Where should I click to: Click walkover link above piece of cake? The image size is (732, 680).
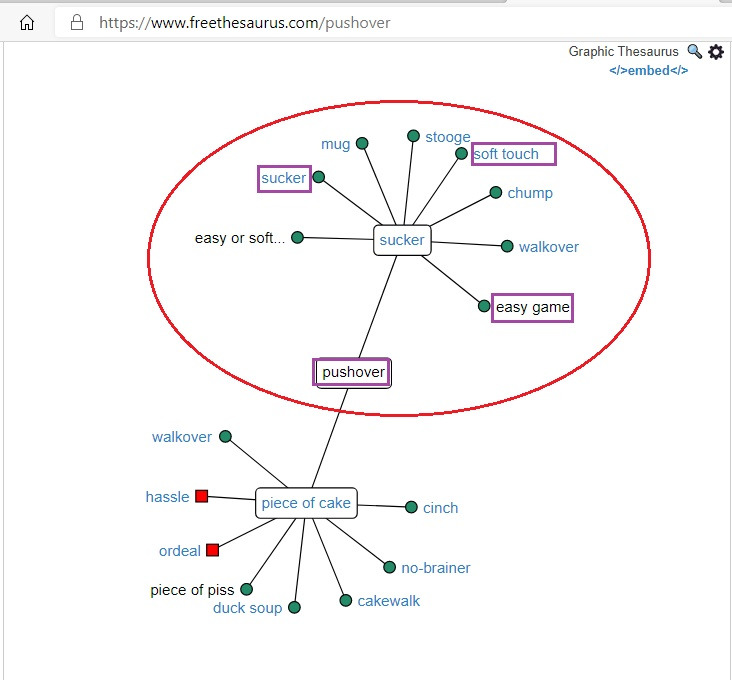[x=182, y=437]
